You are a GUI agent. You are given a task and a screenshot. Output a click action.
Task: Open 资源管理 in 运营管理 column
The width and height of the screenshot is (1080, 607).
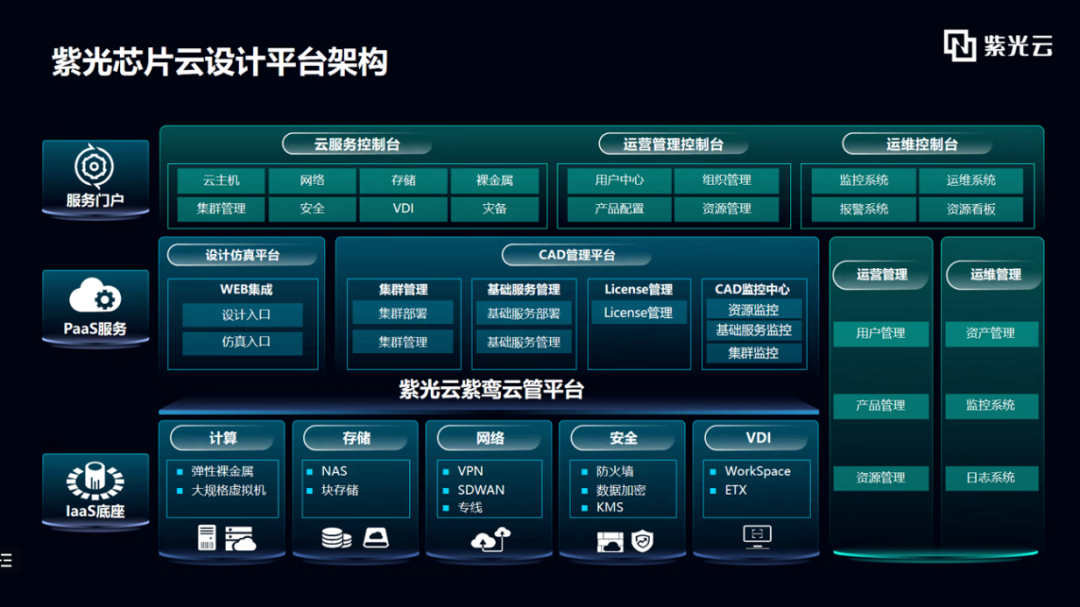880,478
